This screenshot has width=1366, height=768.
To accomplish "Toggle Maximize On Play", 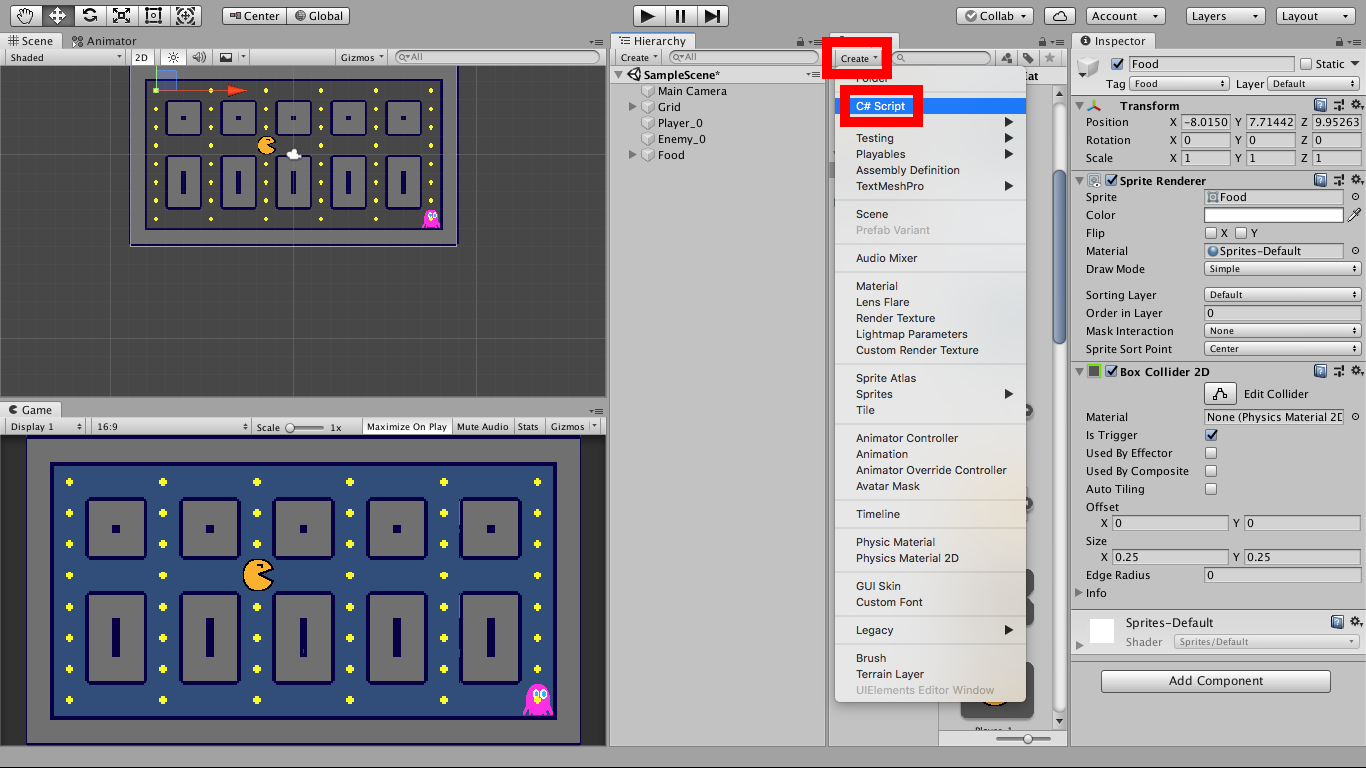I will tap(407, 427).
